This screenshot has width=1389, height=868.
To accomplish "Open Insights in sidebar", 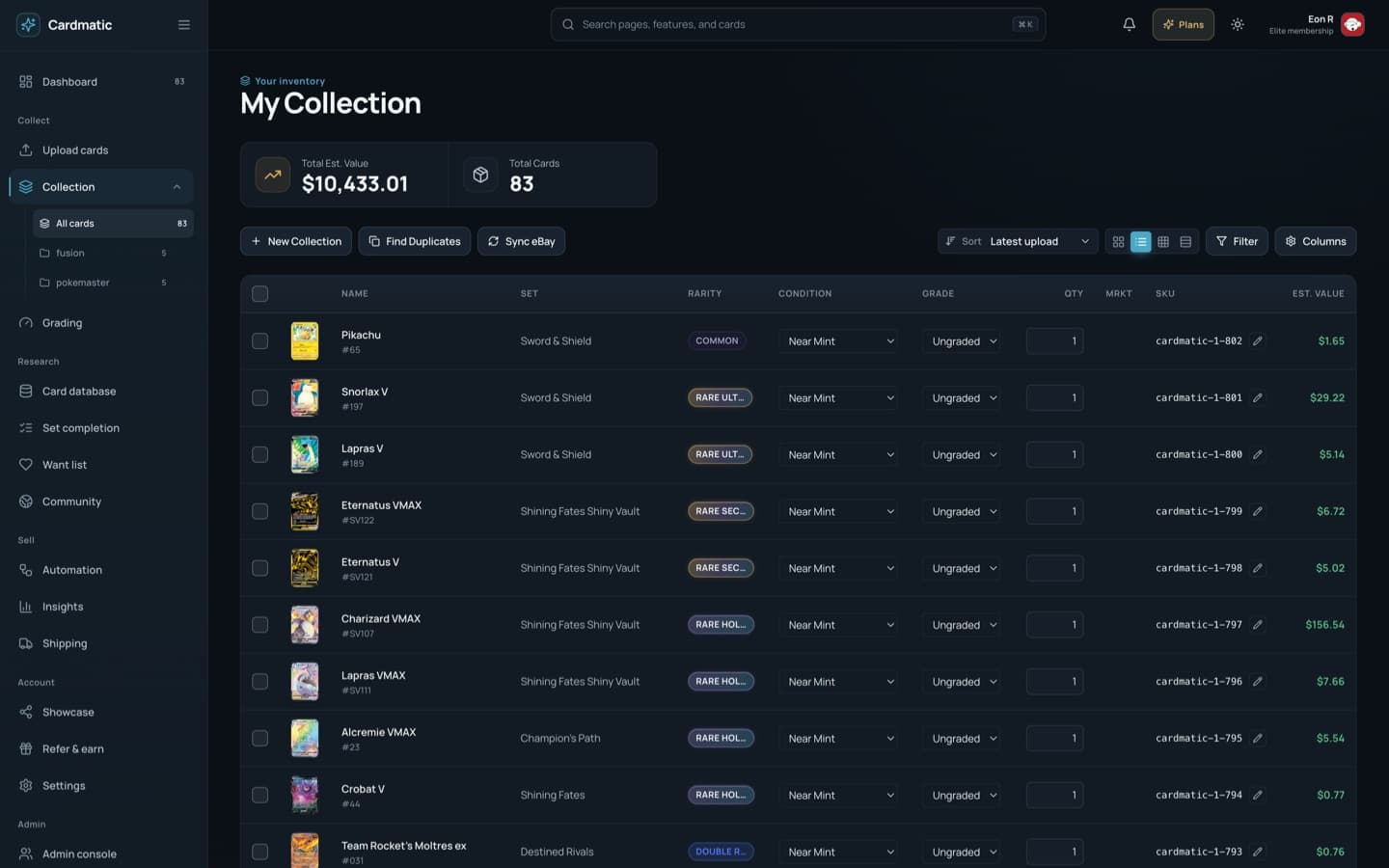I will pos(101,607).
